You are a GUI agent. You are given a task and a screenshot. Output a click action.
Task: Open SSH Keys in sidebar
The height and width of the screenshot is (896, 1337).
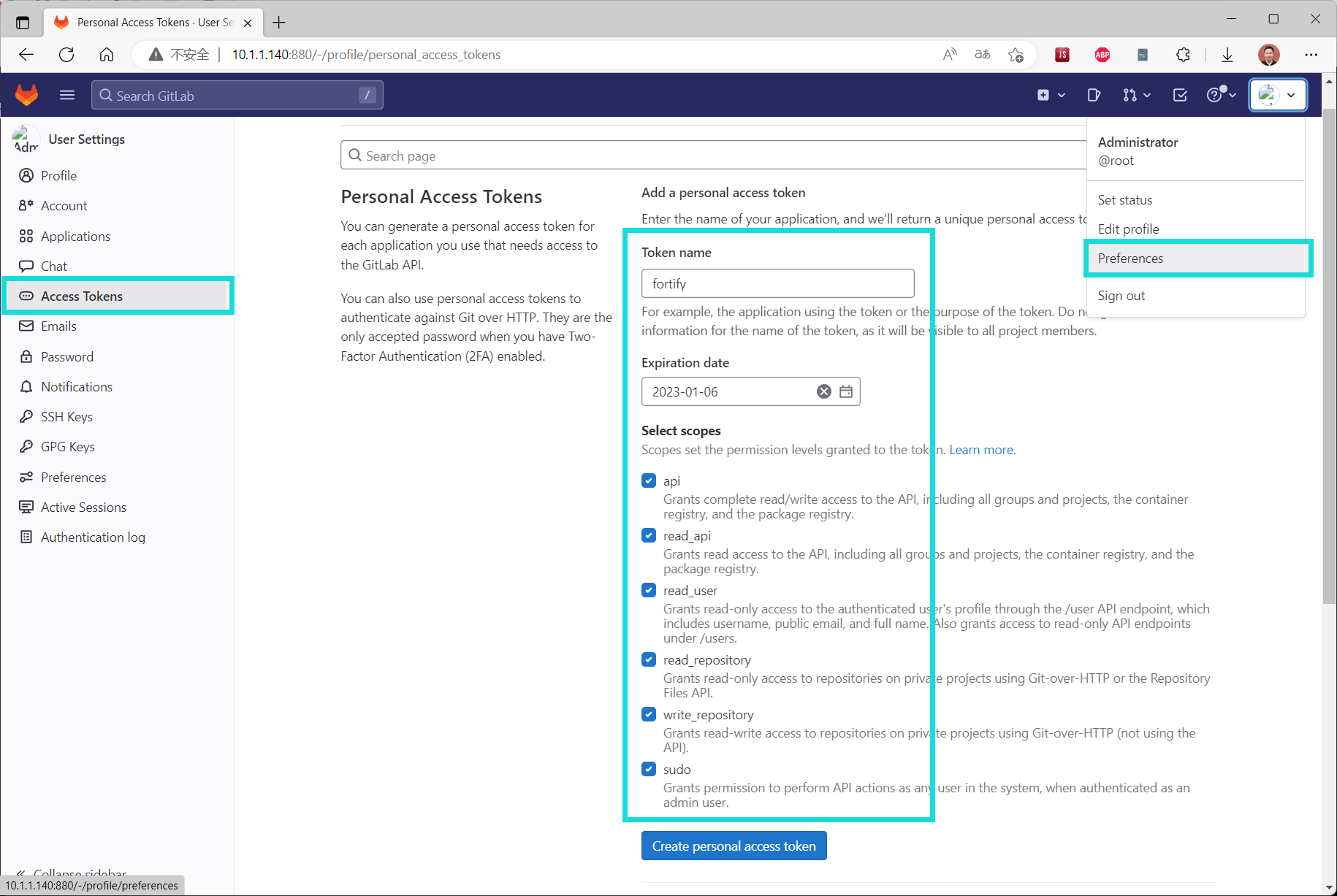pyautogui.click(x=117, y=416)
